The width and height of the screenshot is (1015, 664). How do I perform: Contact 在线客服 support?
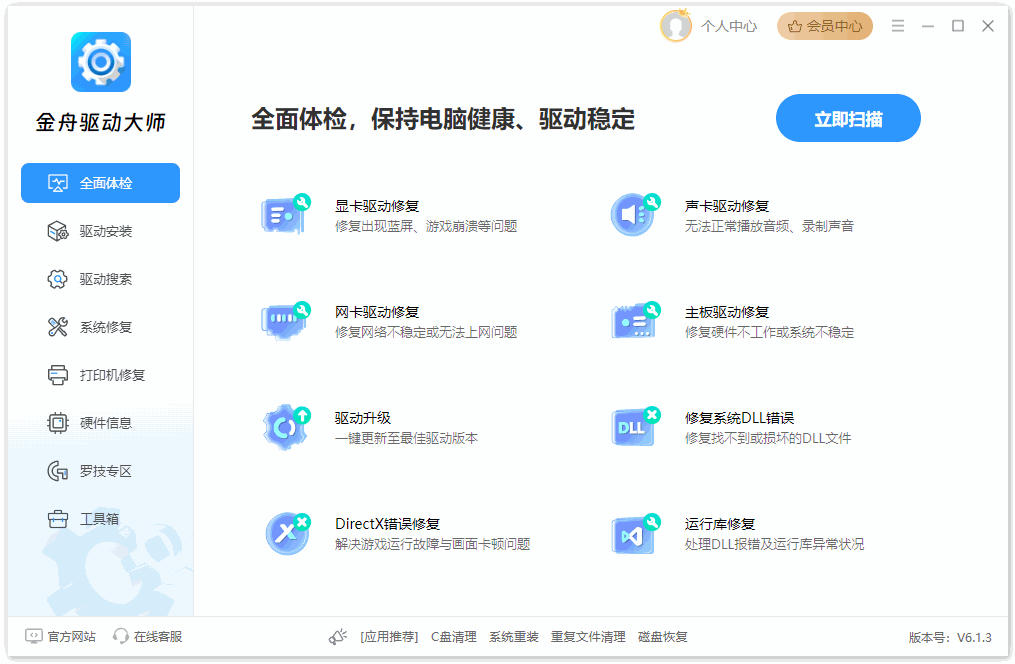(147, 637)
